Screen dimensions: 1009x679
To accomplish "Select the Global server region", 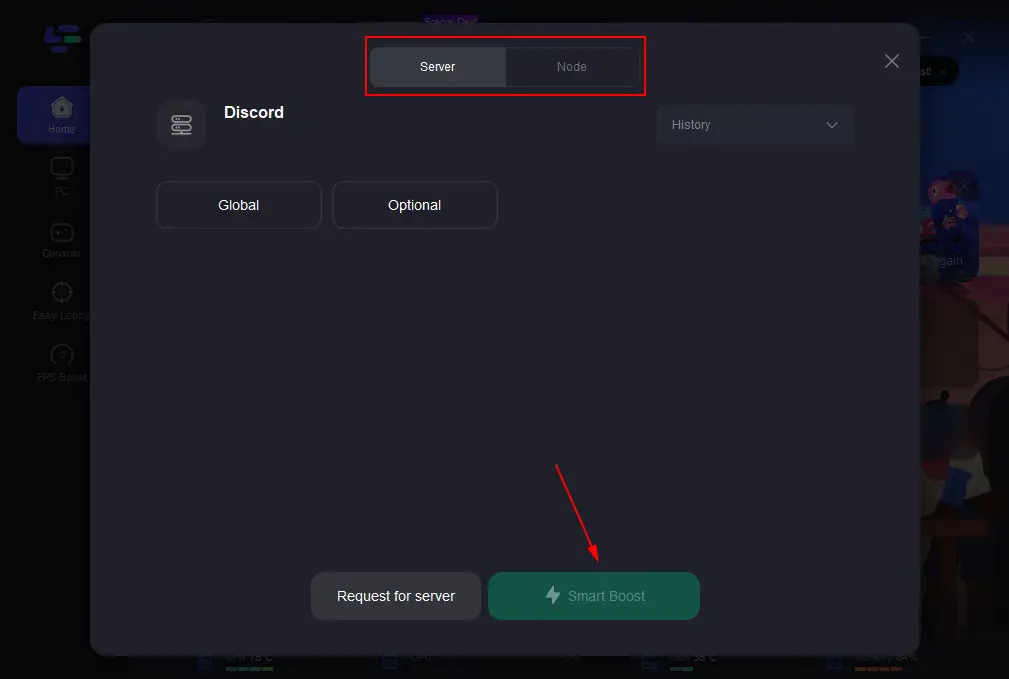I will (238, 205).
